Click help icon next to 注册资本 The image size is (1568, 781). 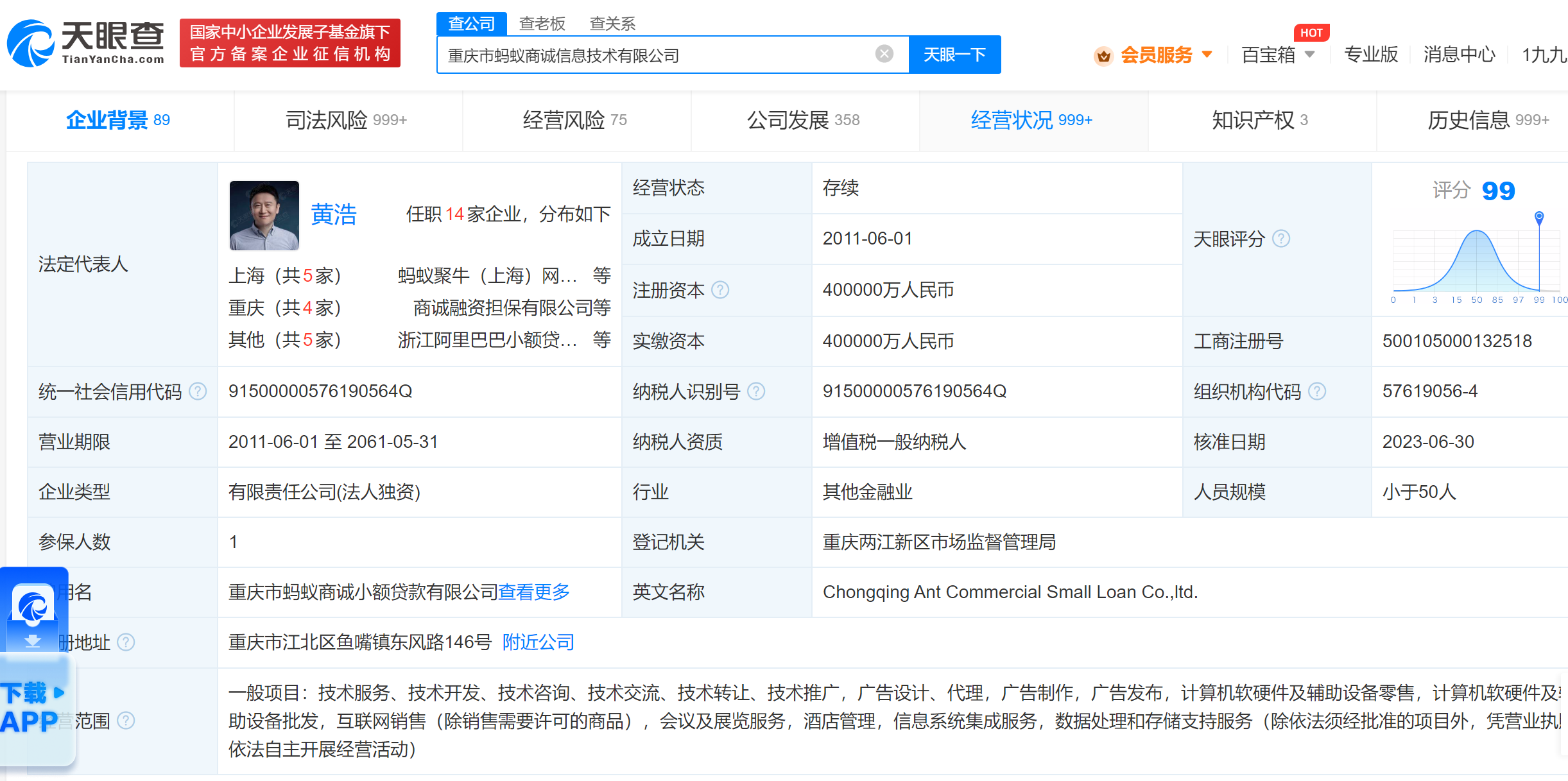(x=720, y=290)
